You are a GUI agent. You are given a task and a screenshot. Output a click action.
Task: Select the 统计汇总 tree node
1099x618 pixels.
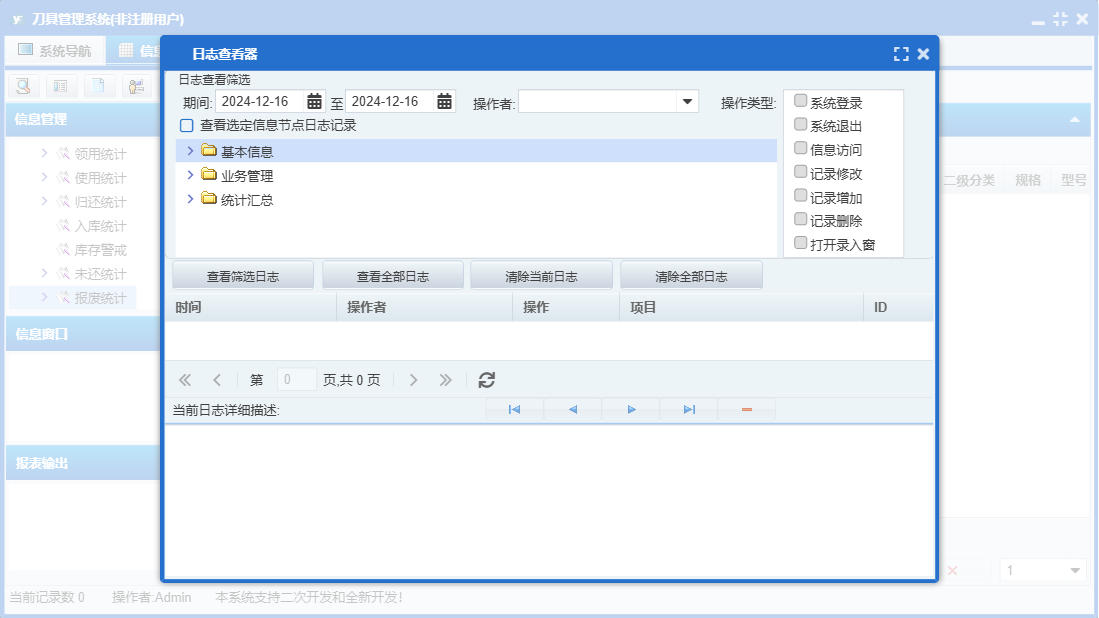point(247,200)
